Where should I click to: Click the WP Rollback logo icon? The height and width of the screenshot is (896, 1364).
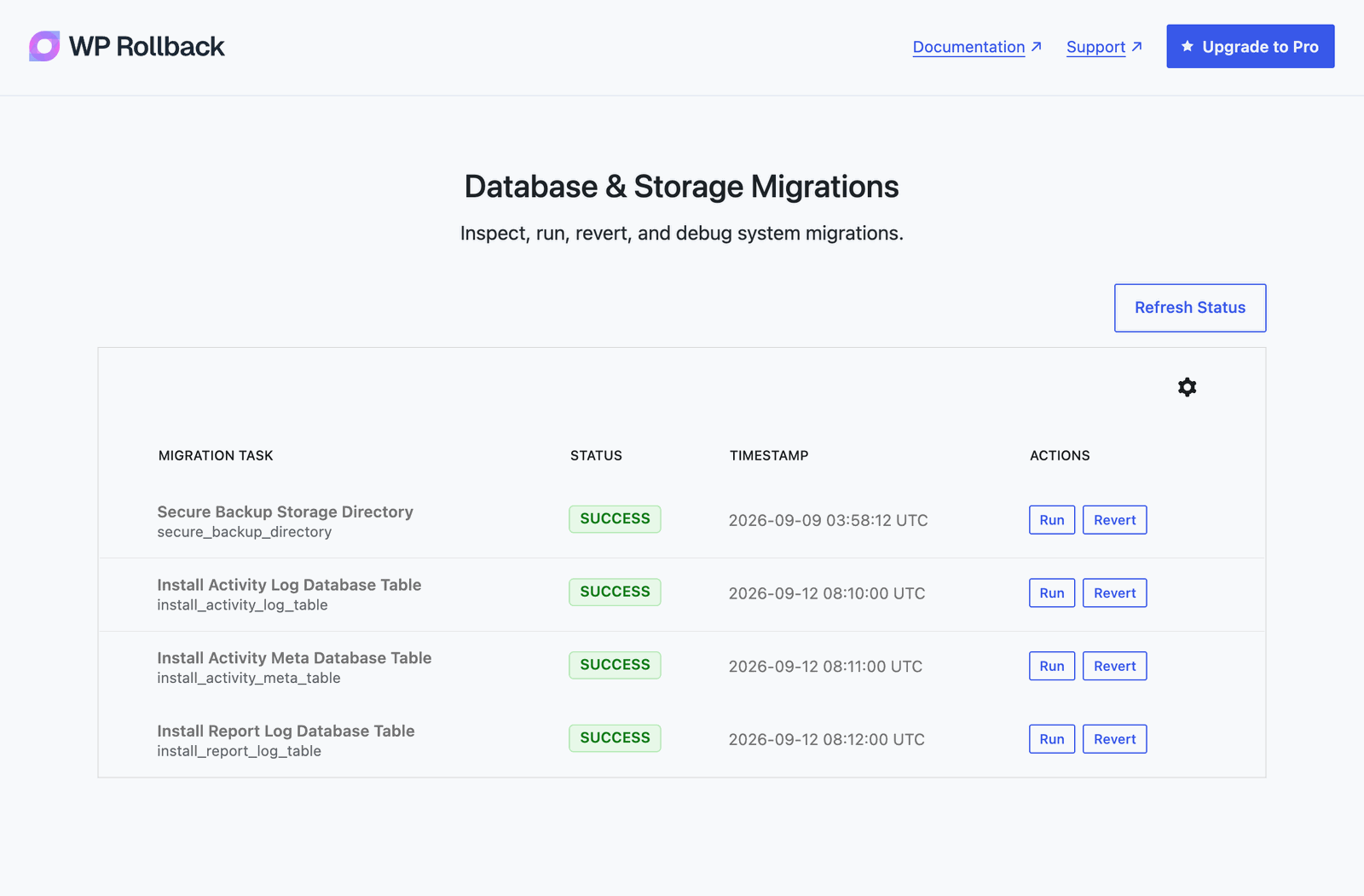pyautogui.click(x=44, y=46)
